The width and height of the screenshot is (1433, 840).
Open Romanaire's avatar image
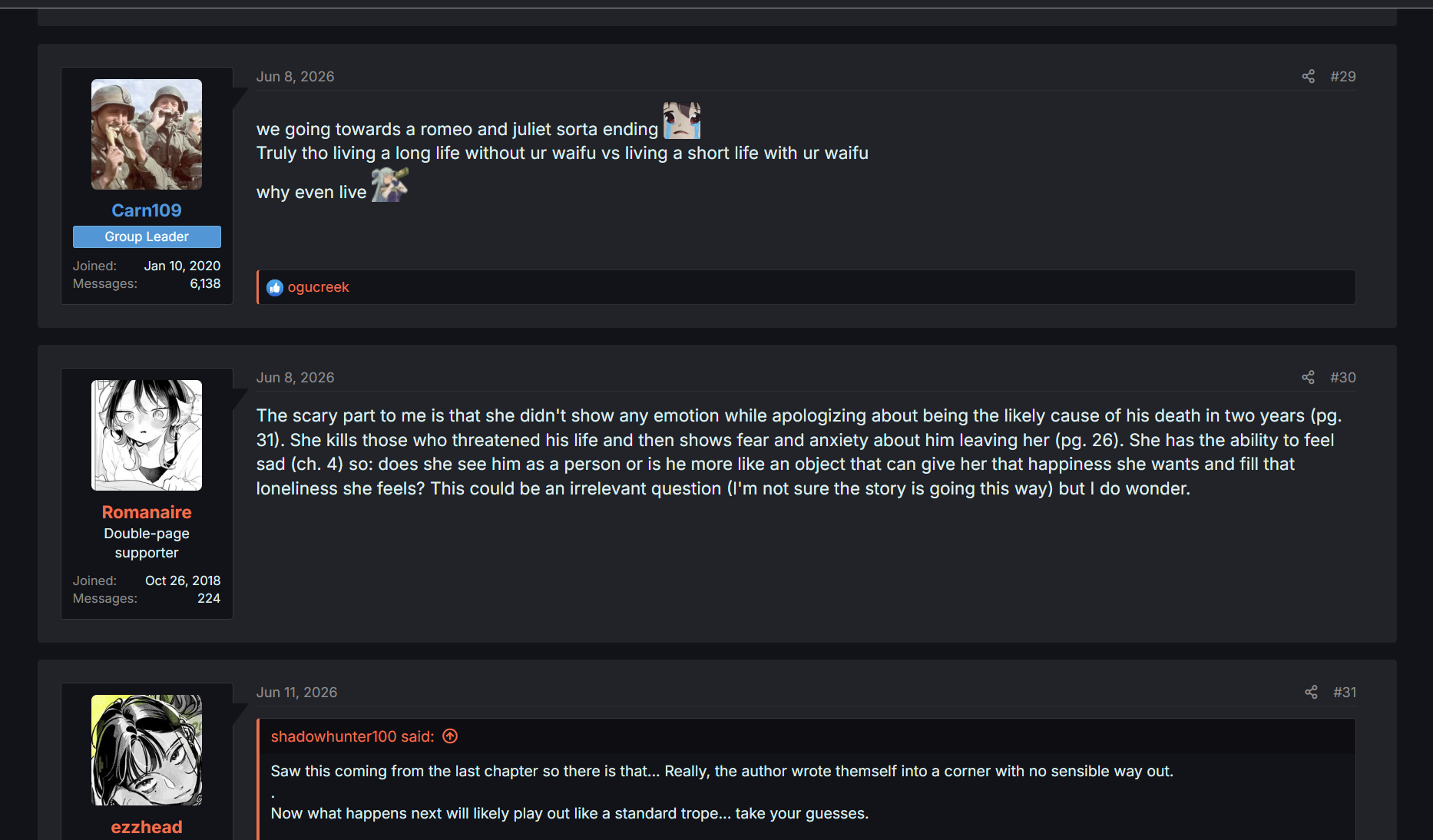click(147, 435)
